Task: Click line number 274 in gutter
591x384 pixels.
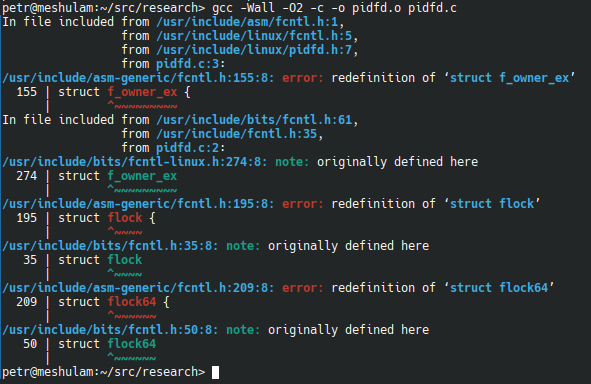Action: pos(27,176)
